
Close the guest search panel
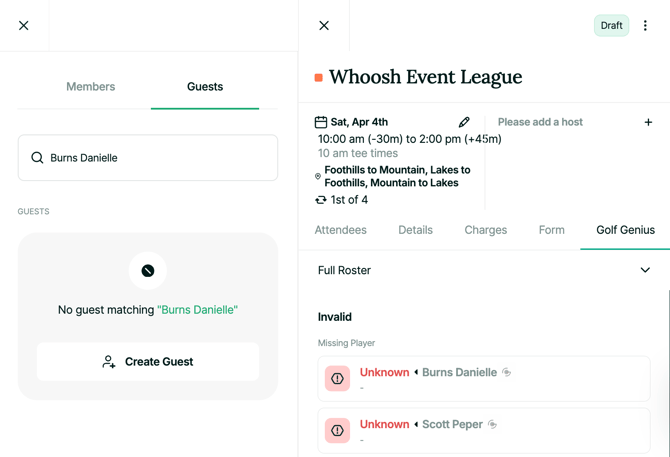click(x=24, y=26)
